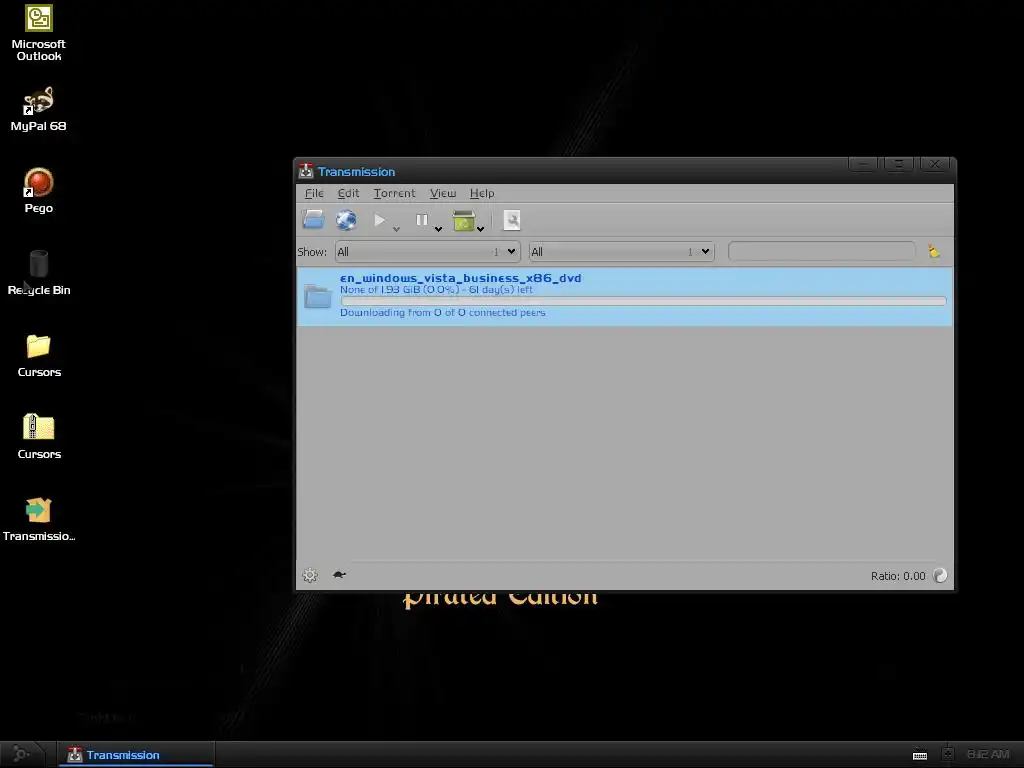This screenshot has height=768, width=1024.
Task: Open the Edit menu
Action: pos(348,193)
